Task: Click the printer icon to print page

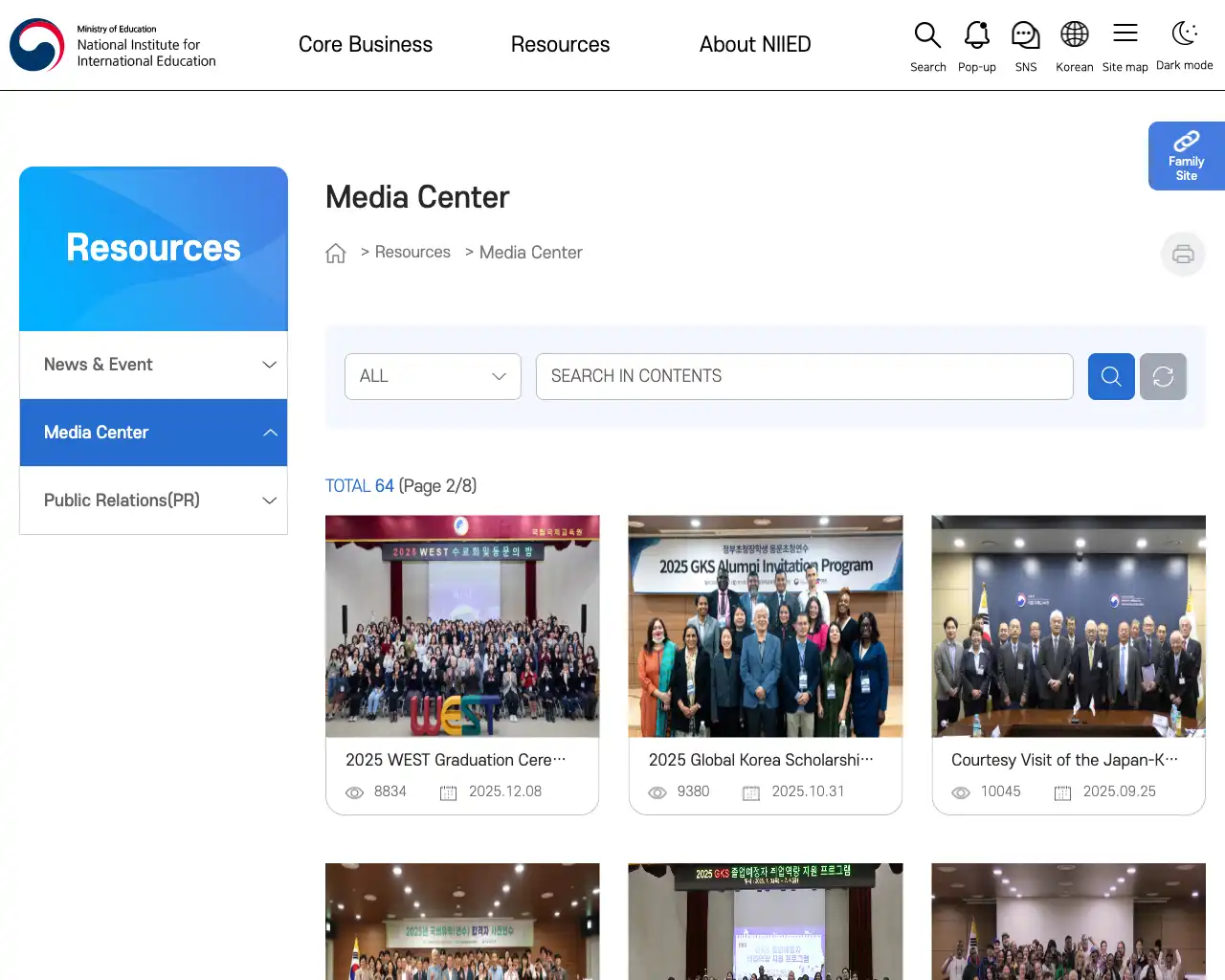Action: point(1183,254)
